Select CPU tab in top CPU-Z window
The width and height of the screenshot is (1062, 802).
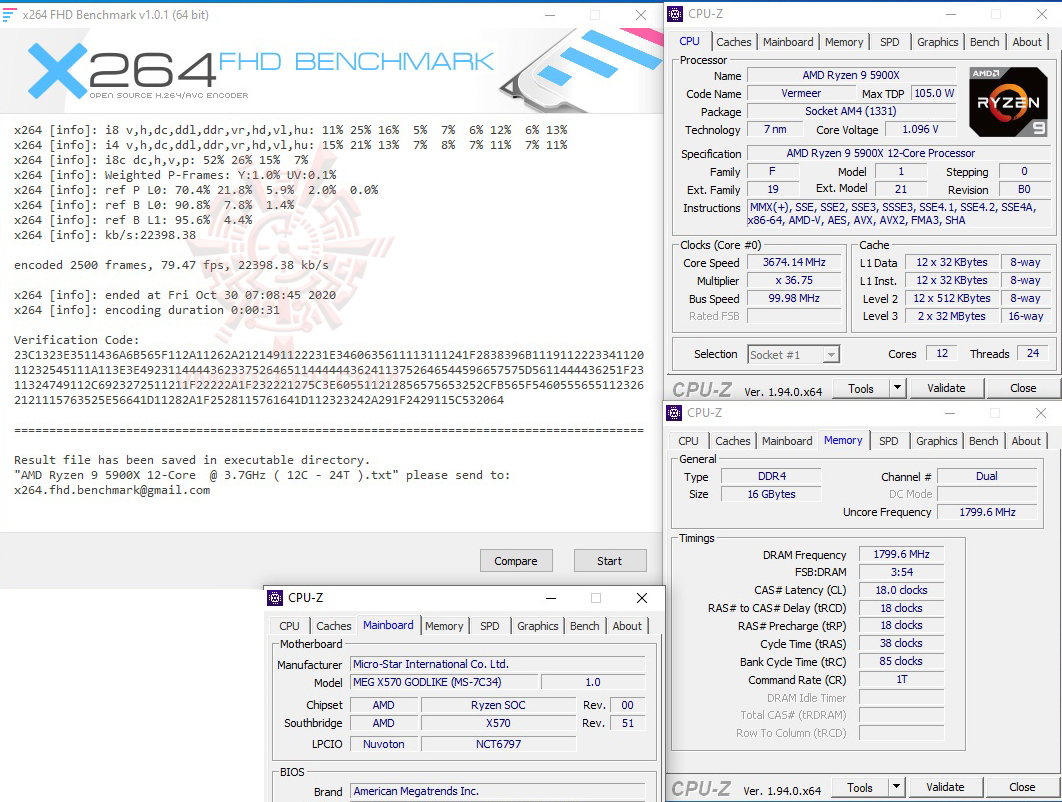689,41
